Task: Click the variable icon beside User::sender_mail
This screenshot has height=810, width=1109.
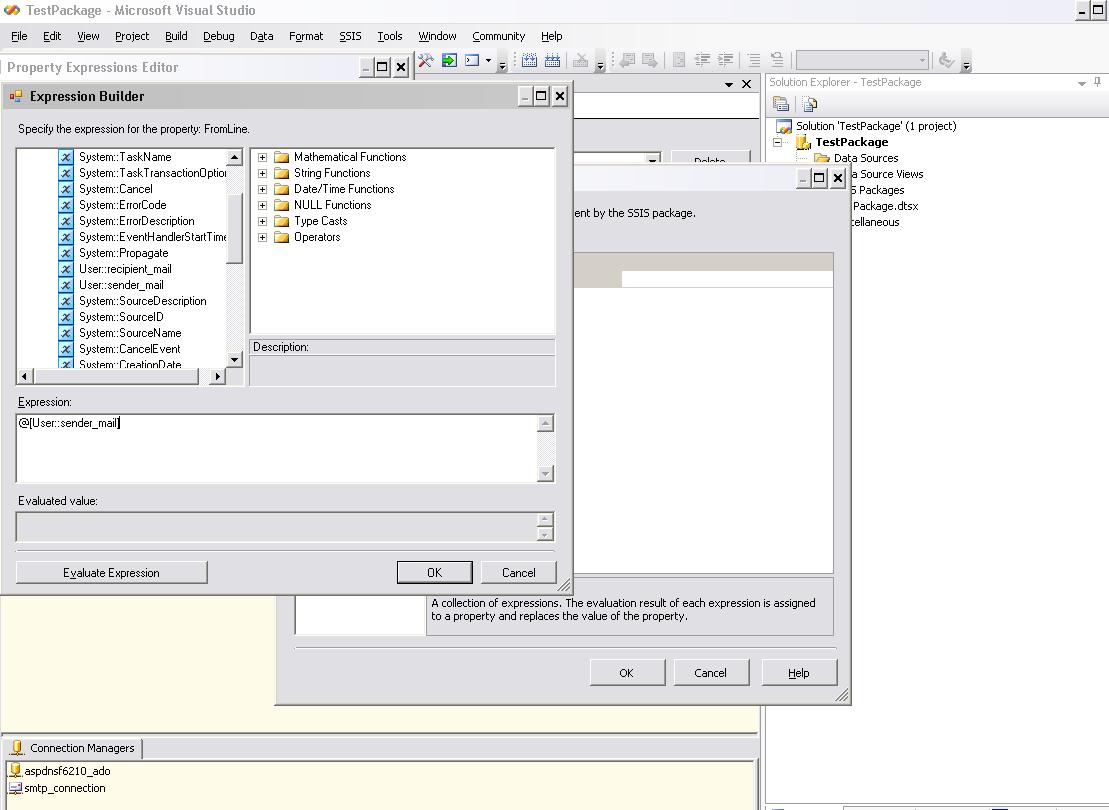Action: point(65,285)
